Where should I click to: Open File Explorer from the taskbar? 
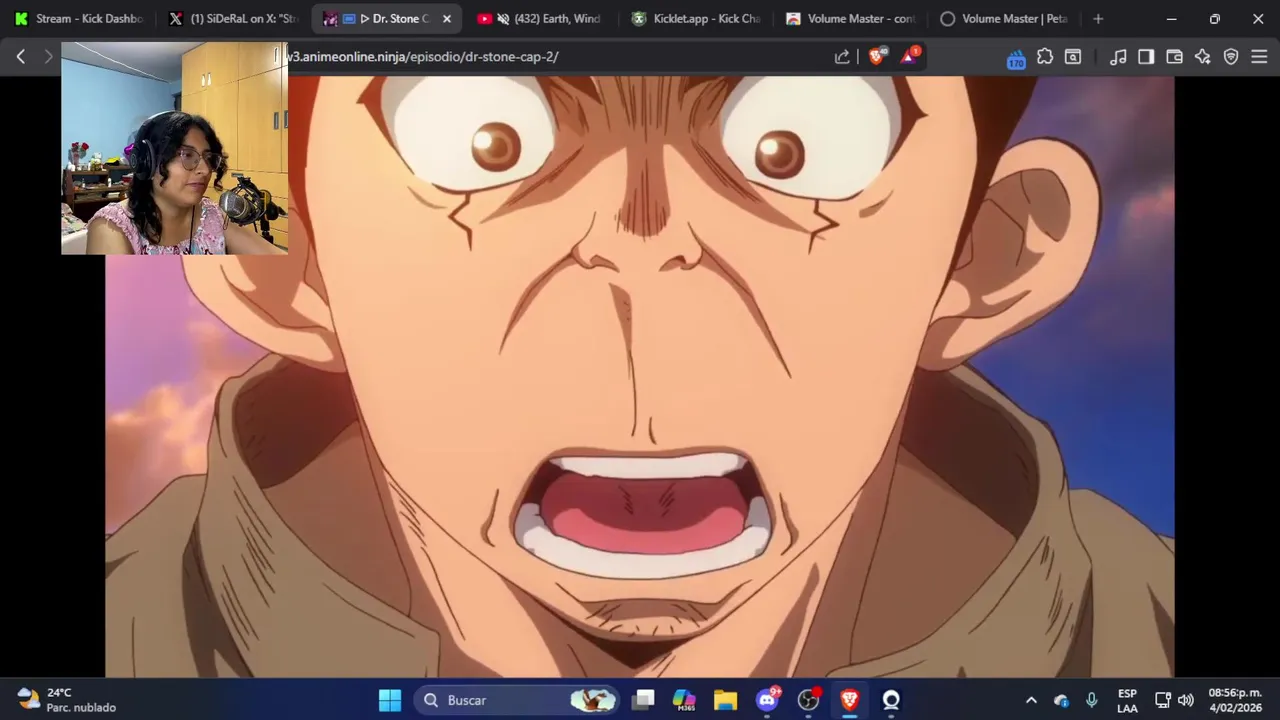[x=725, y=700]
